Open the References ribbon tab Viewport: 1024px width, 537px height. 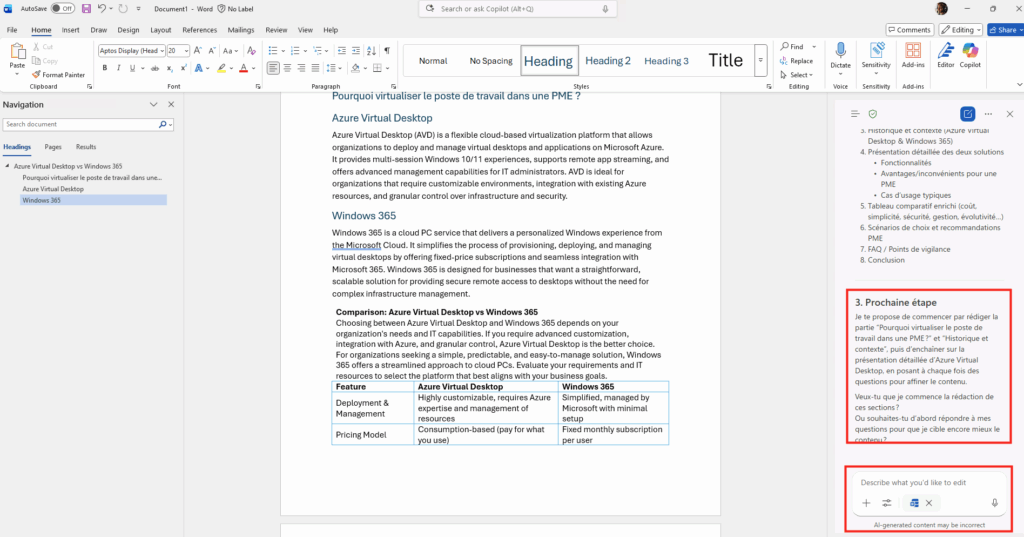pyautogui.click(x=199, y=30)
